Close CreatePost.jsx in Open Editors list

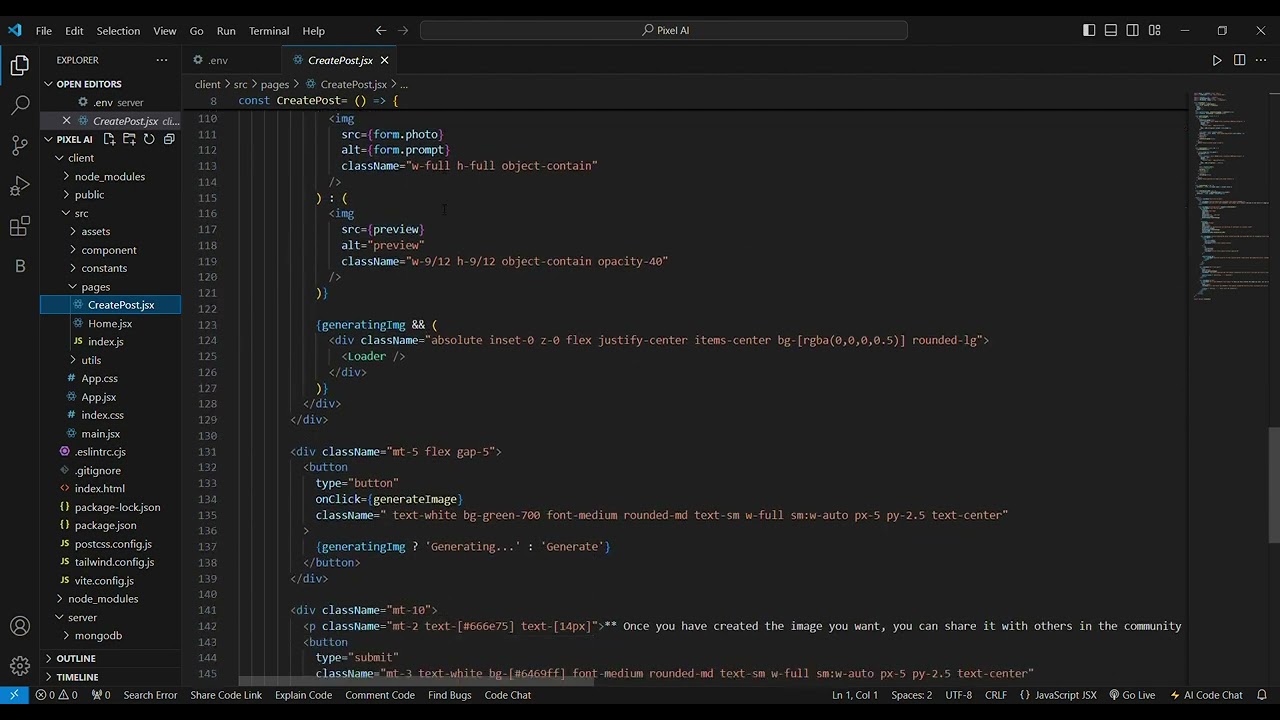point(67,121)
